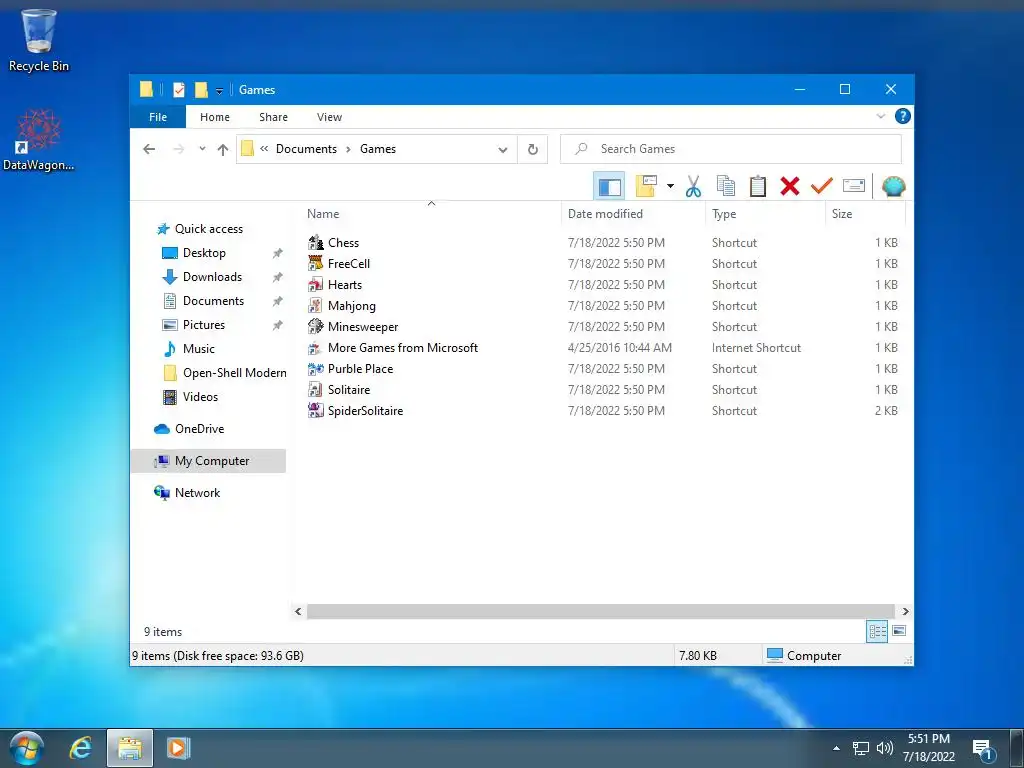Switch to the Share ribbon tab

273,117
